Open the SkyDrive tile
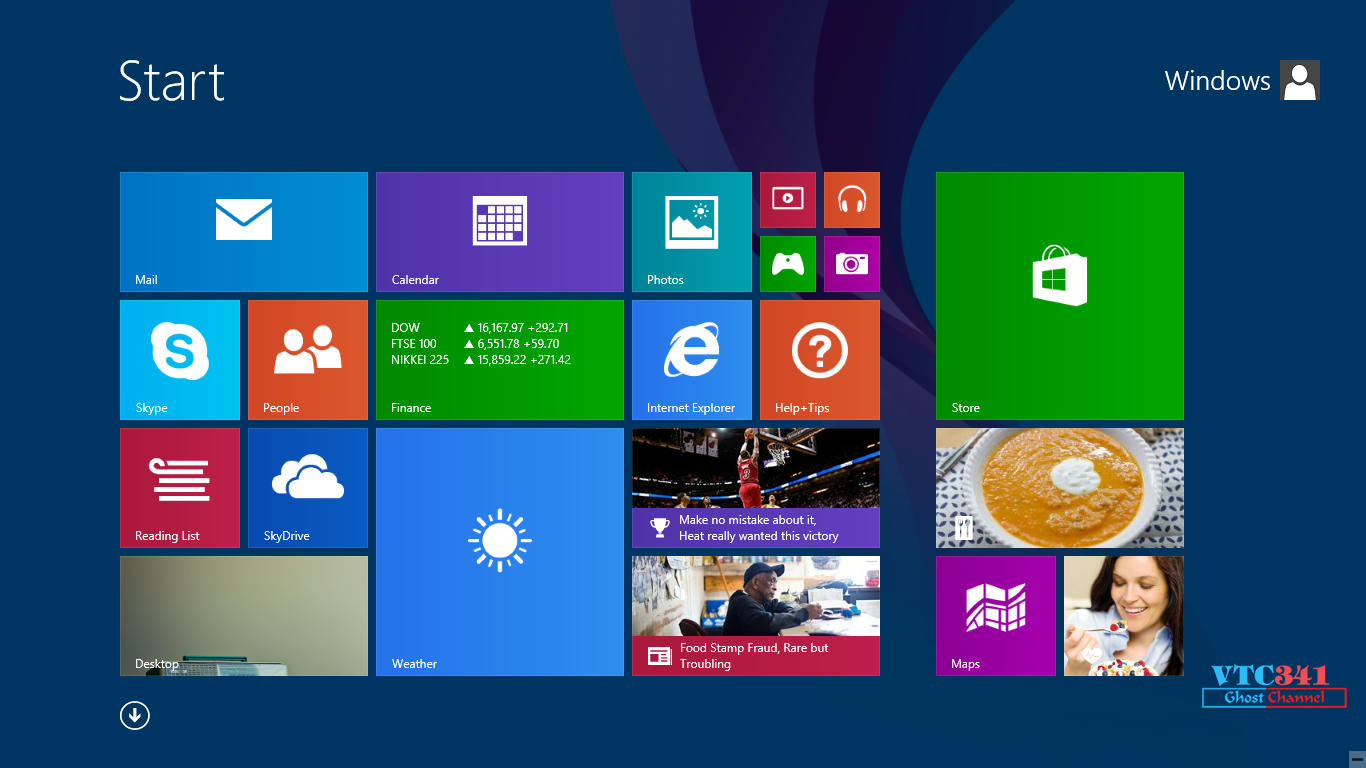Image resolution: width=1366 pixels, height=768 pixels. point(308,488)
